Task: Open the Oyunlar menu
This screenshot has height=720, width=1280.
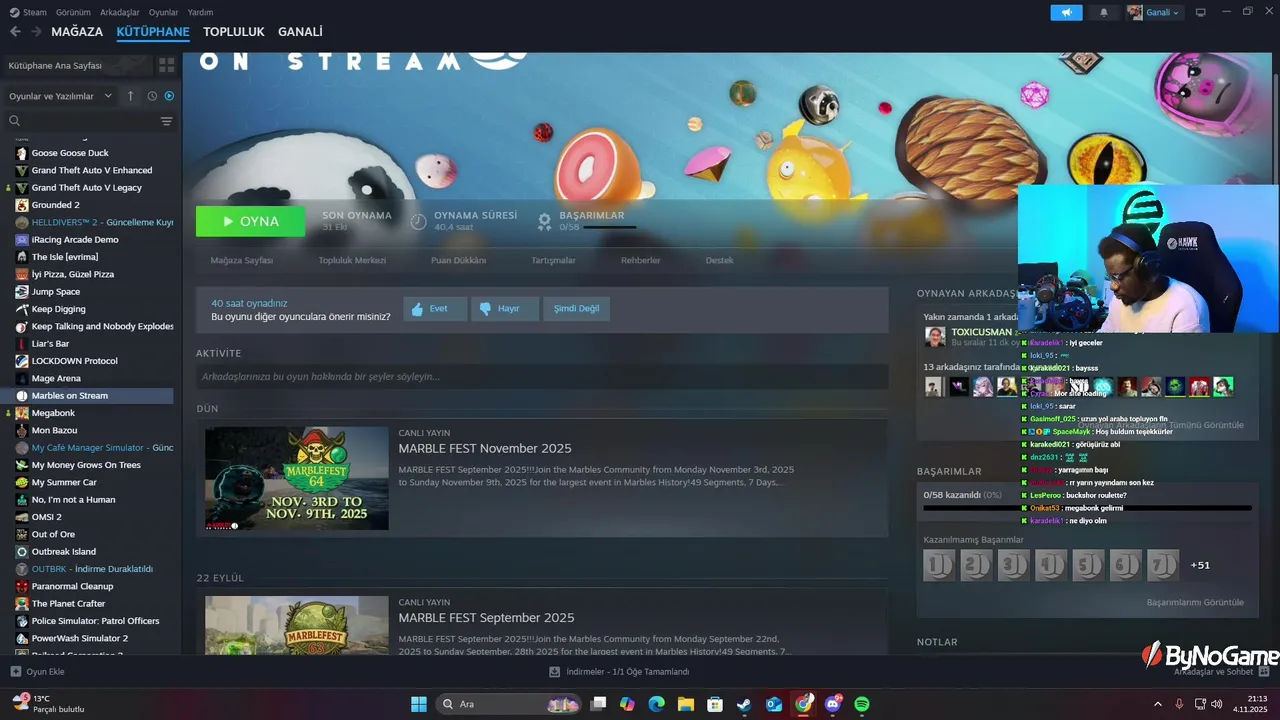Action: [163, 12]
